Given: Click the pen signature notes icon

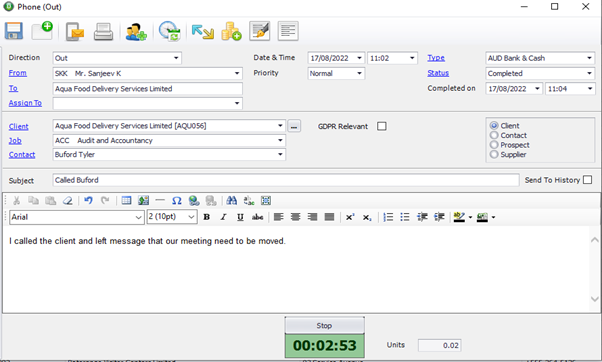Looking at the screenshot, I should [x=260, y=31].
